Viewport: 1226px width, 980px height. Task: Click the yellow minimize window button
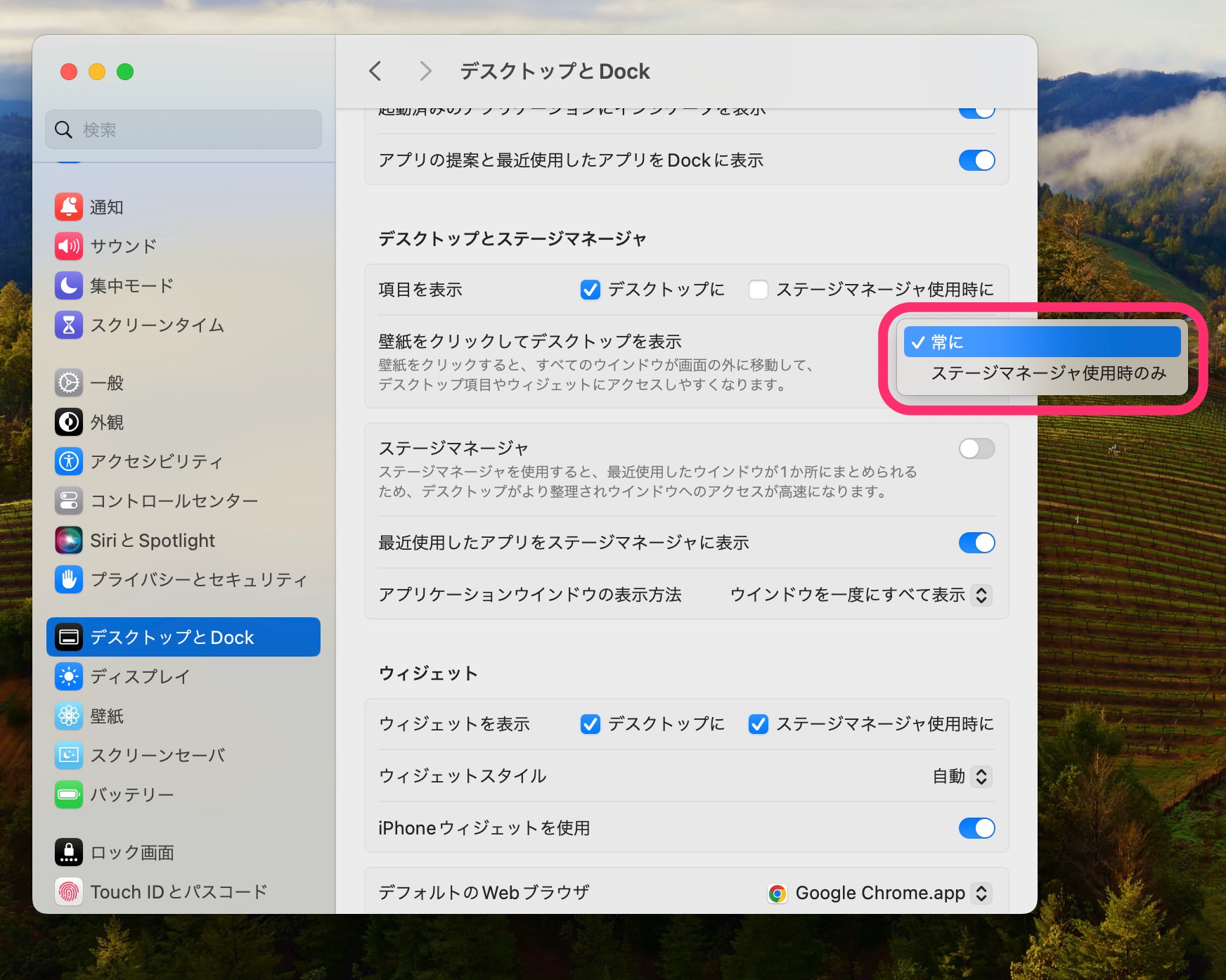pyautogui.click(x=97, y=72)
